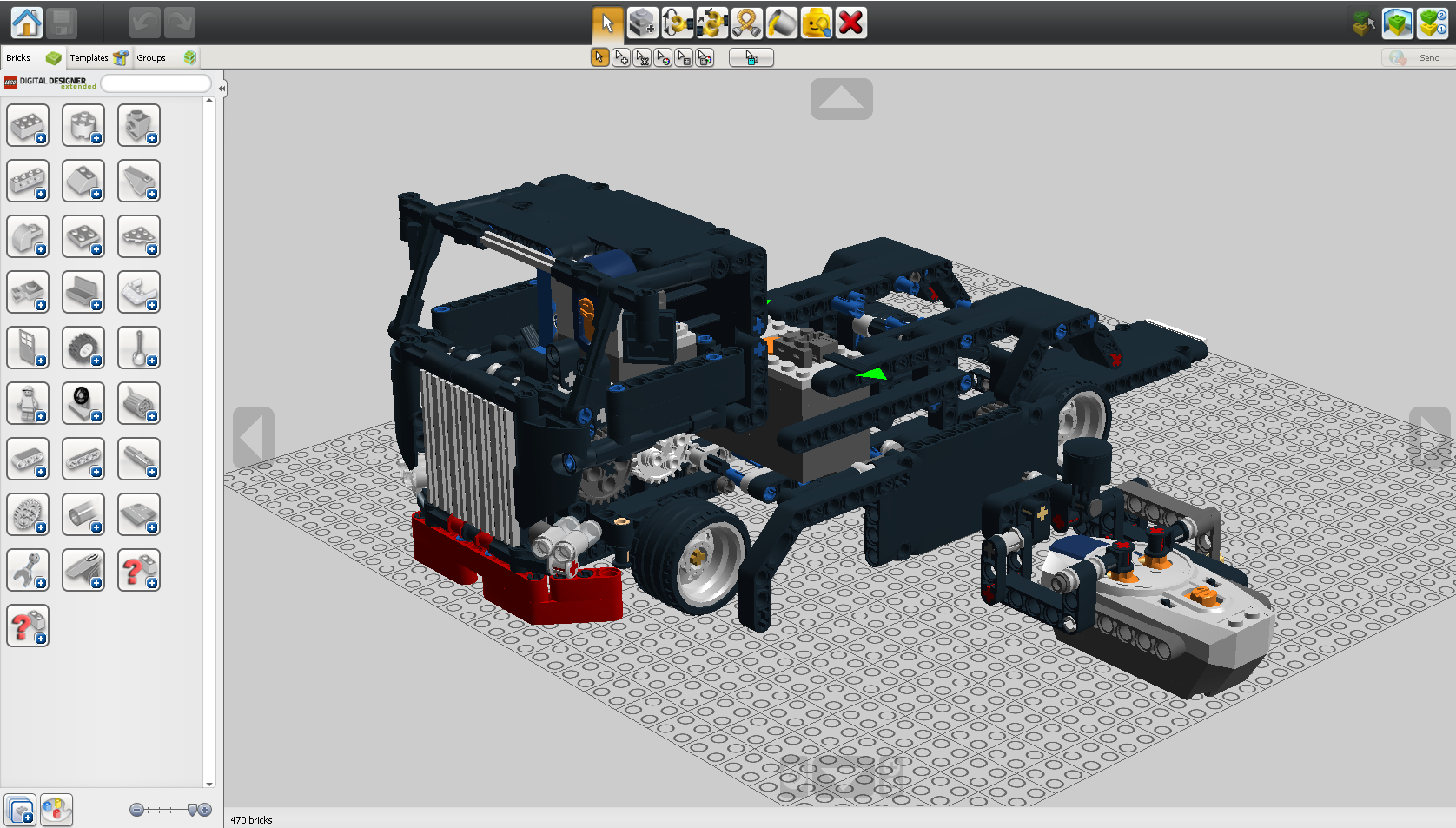Collapse the brick palette with the double-chevron arrow
The width and height of the screenshot is (1456, 828).
click(222, 87)
